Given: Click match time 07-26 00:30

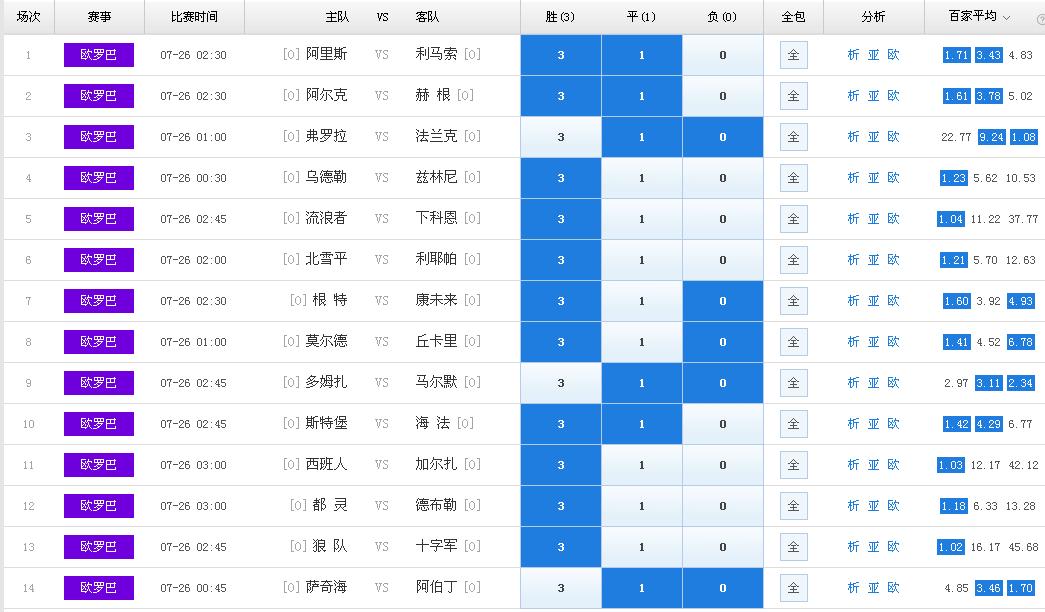Looking at the screenshot, I should tap(193, 178).
